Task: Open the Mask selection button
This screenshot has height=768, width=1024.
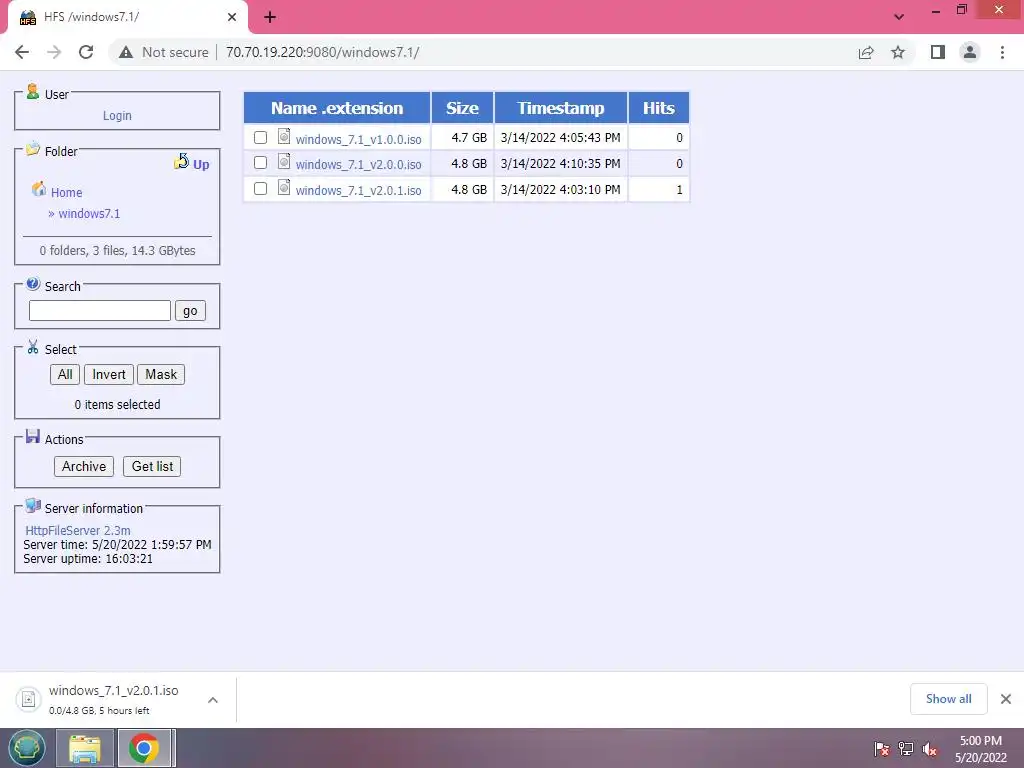Action: tap(161, 374)
